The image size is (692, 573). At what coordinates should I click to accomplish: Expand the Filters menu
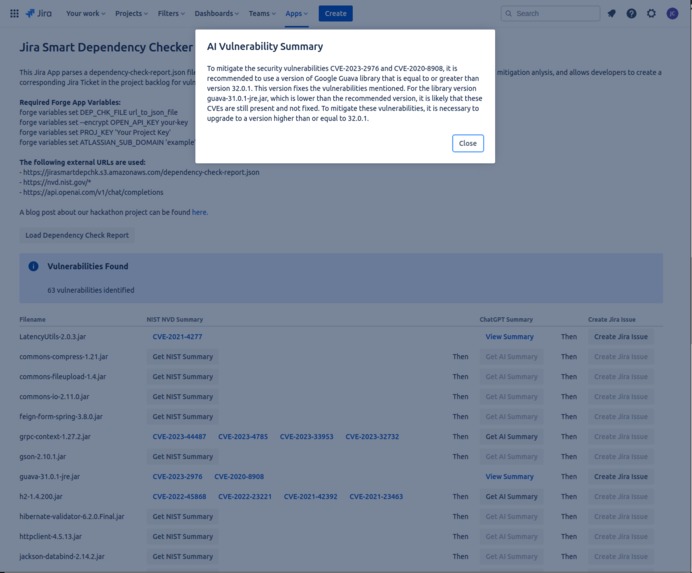click(x=171, y=14)
